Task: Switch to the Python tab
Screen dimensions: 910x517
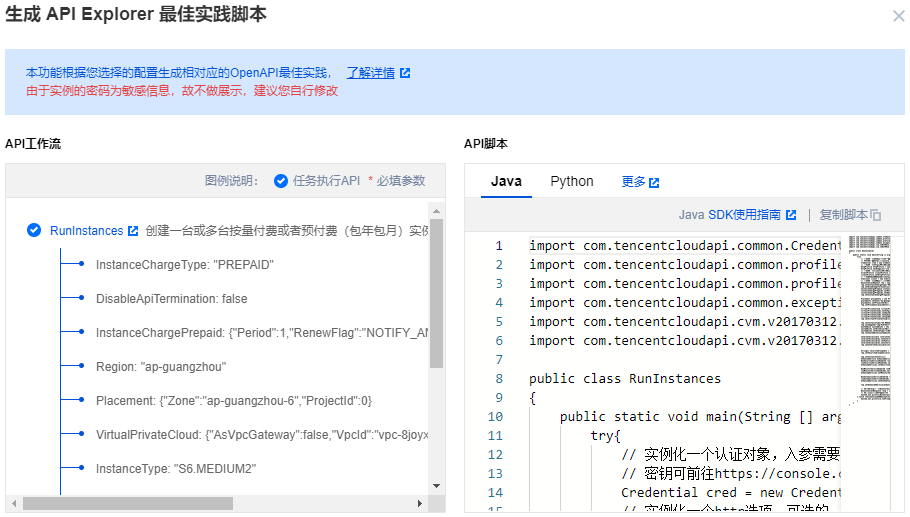Action: 572,181
